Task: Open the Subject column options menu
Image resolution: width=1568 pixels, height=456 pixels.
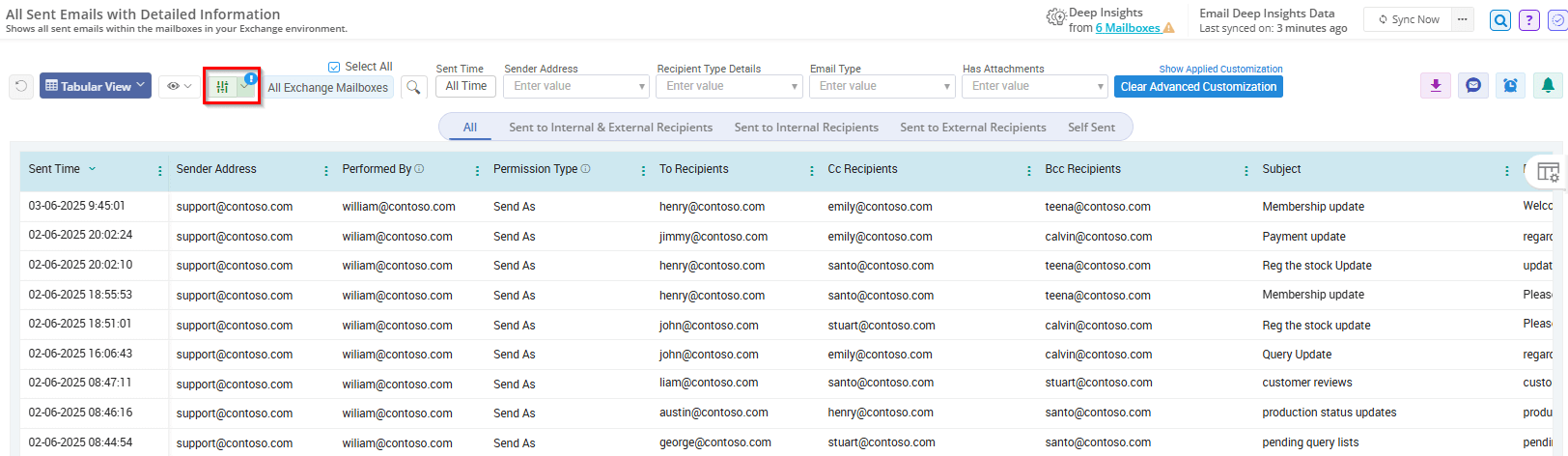Action: (x=1507, y=171)
